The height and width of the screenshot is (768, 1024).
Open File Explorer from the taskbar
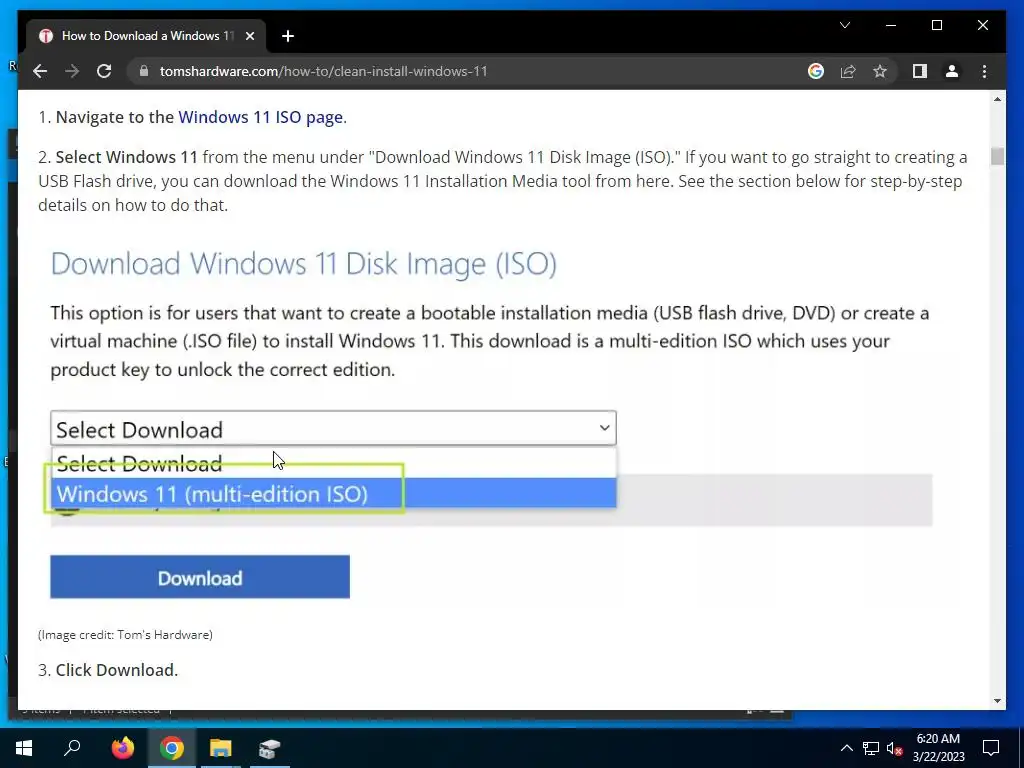click(221, 748)
